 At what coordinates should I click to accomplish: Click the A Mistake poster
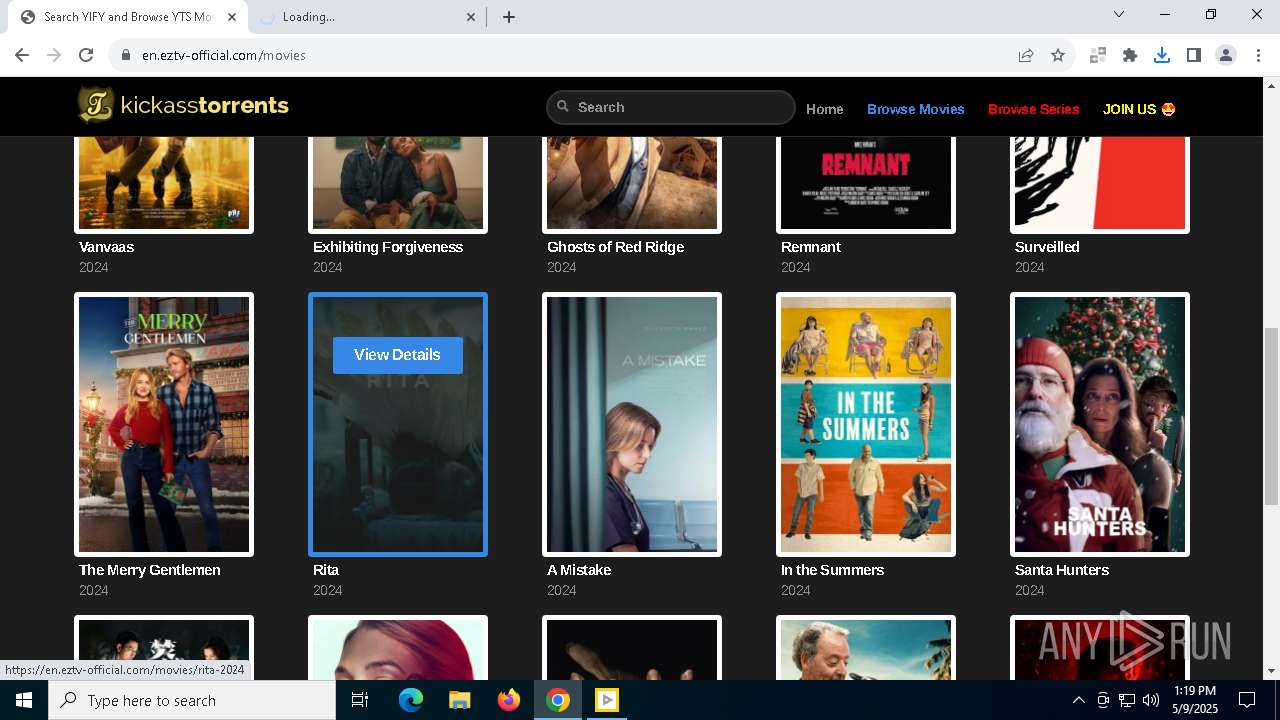632,424
